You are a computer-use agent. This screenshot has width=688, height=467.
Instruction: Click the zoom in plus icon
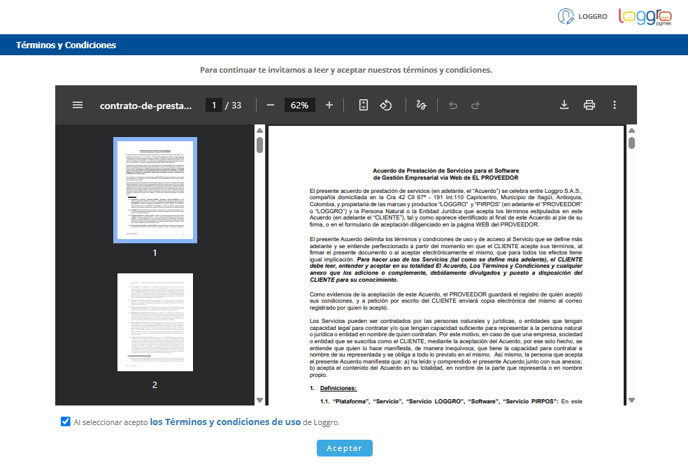click(329, 105)
